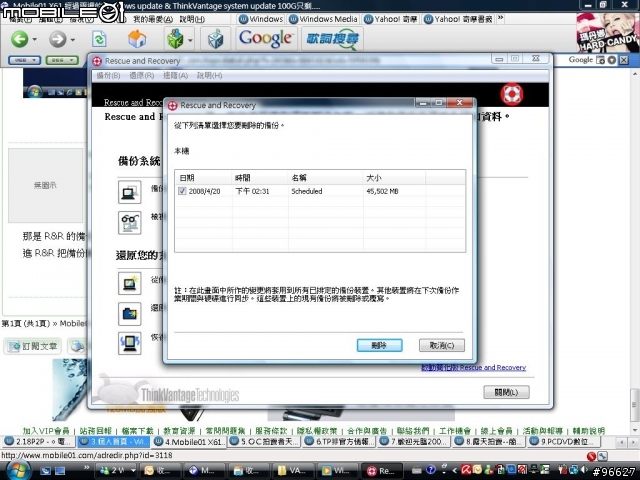640x480 pixels.
Task: Open the browser 我的最愛(A) menu
Action: click(x=153, y=19)
